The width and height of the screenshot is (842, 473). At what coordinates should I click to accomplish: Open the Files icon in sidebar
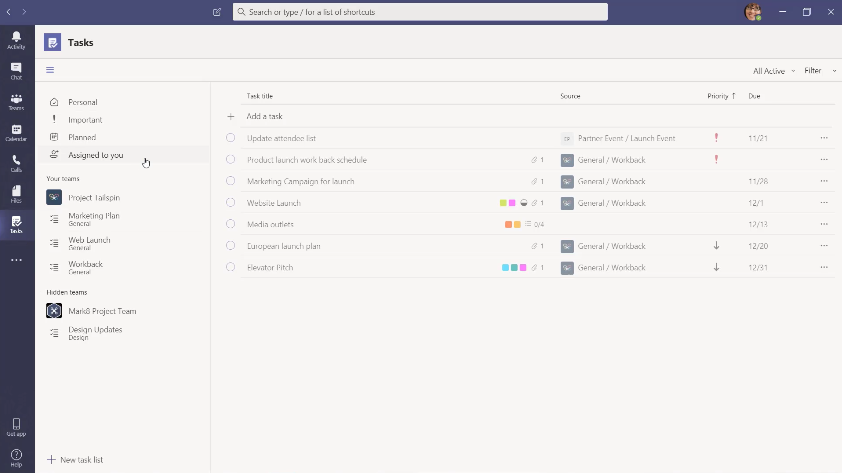16,193
